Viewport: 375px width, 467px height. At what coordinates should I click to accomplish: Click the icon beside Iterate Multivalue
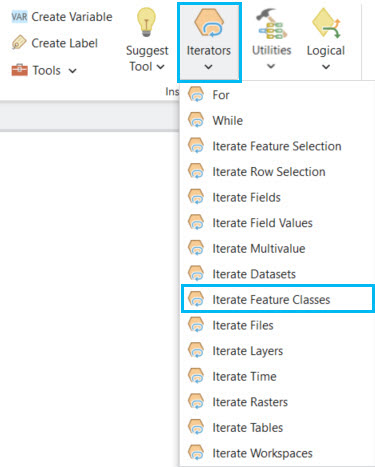coord(196,248)
